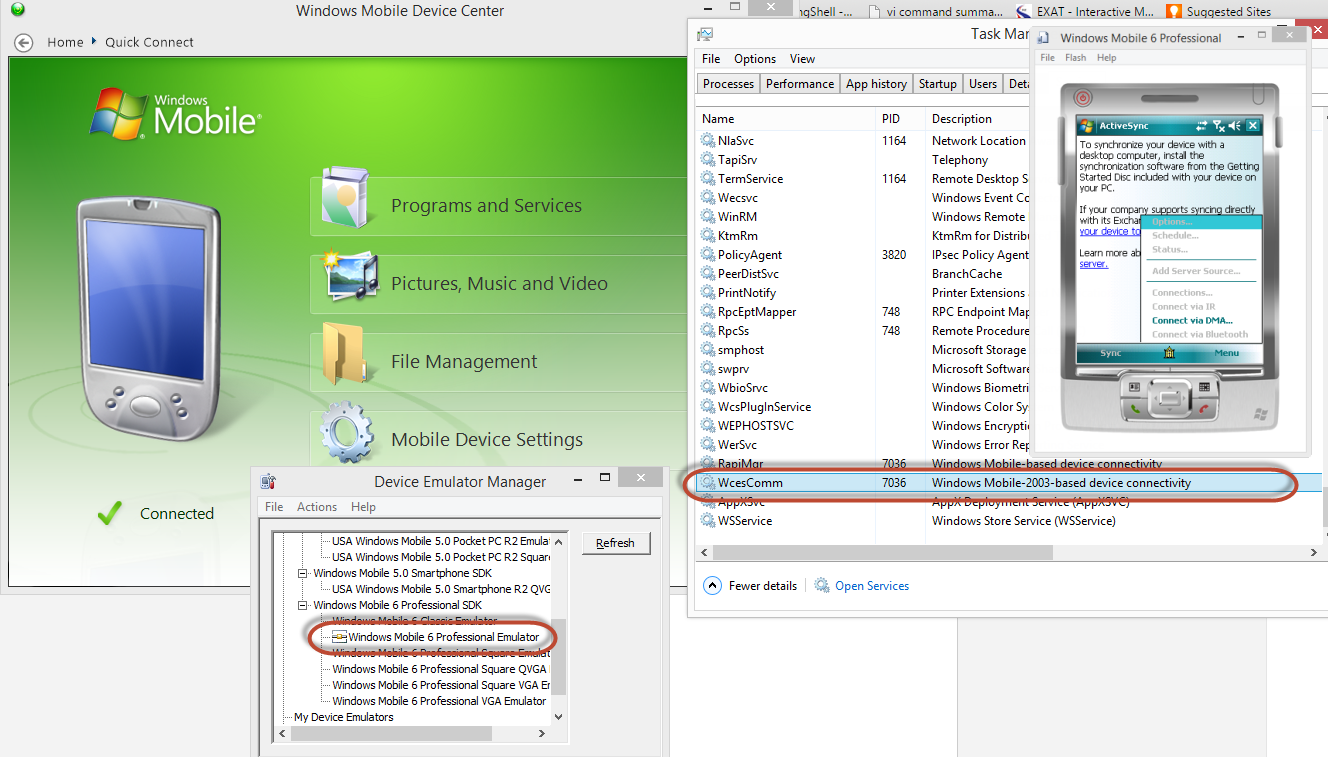
Task: Click the Suggested Sites bookmark icon
Action: 1173,12
